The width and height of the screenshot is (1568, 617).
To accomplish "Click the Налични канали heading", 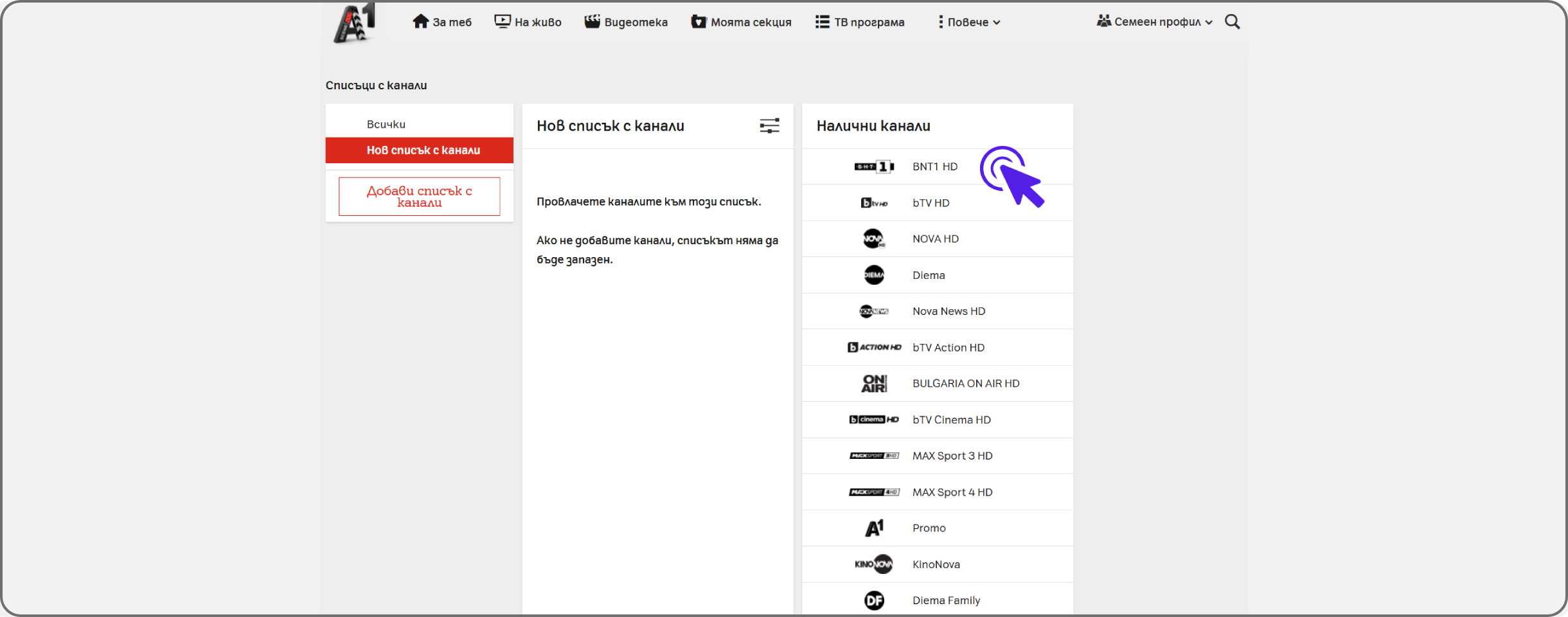I will click(x=873, y=126).
